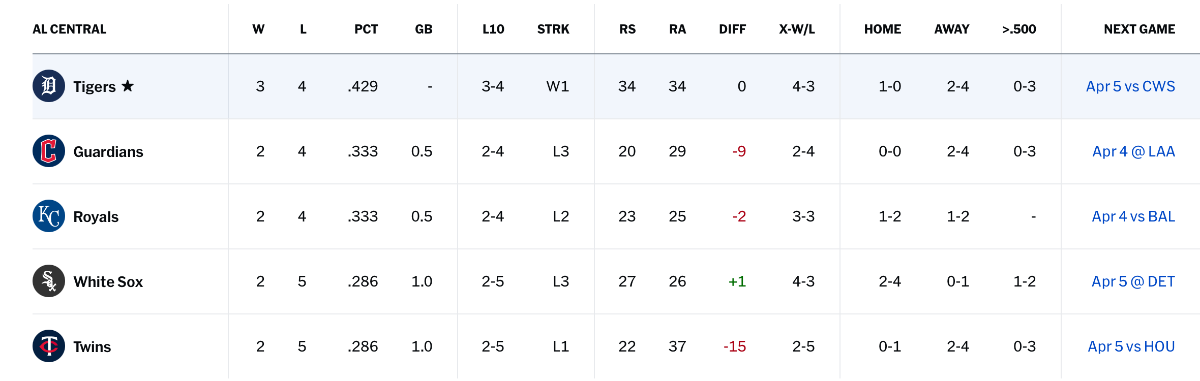
Task: Open the Apr 5 vs HOU game link
Action: (x=1131, y=347)
